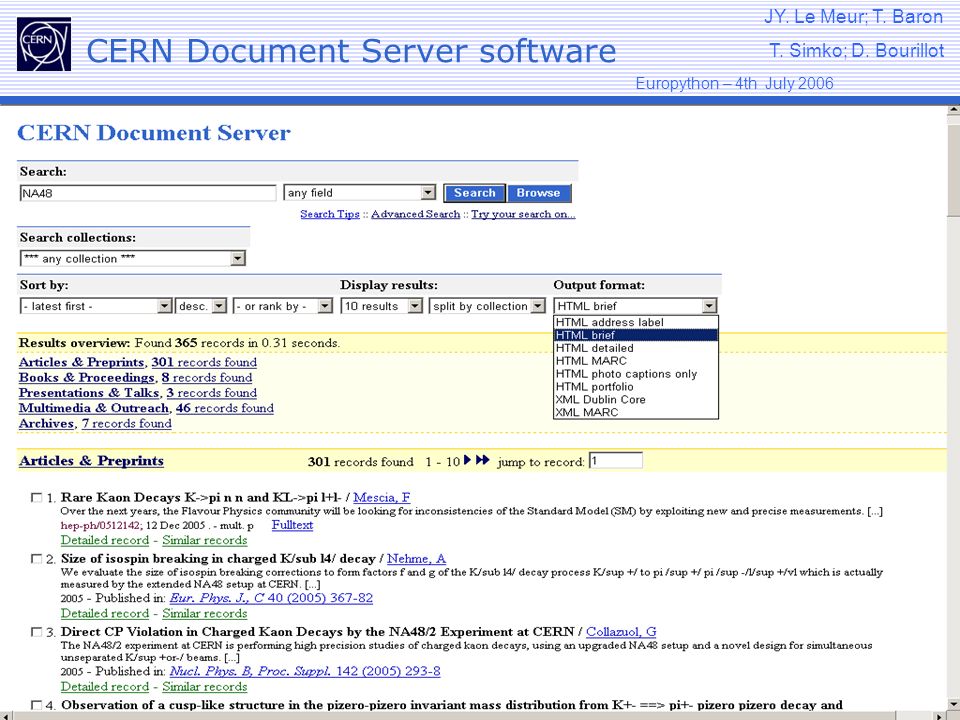Open 'Nucl. Phys. B, Proc. Suppl.' journal link

[305, 671]
